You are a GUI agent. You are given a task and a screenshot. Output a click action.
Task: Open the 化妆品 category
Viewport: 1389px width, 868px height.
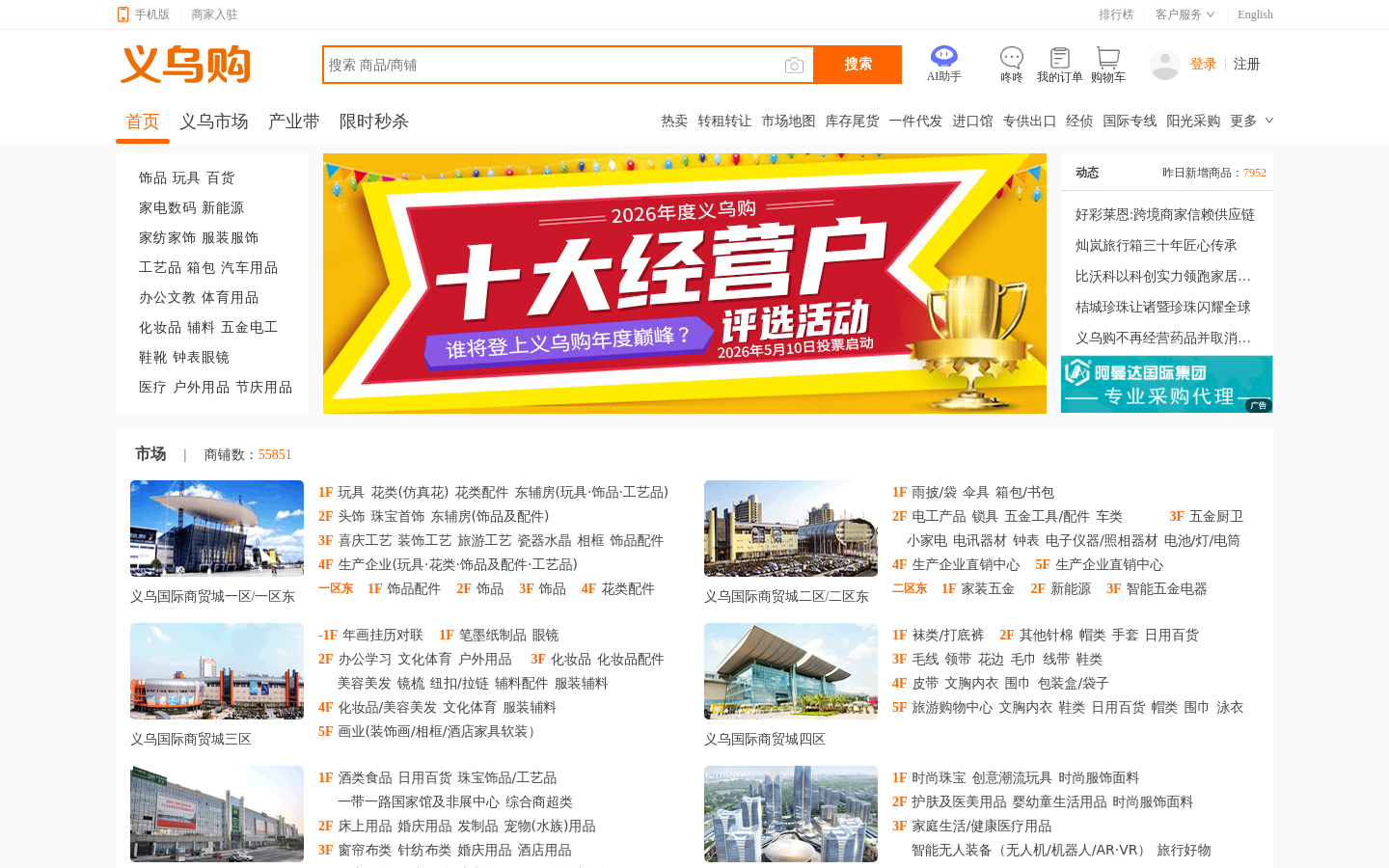[x=160, y=327]
